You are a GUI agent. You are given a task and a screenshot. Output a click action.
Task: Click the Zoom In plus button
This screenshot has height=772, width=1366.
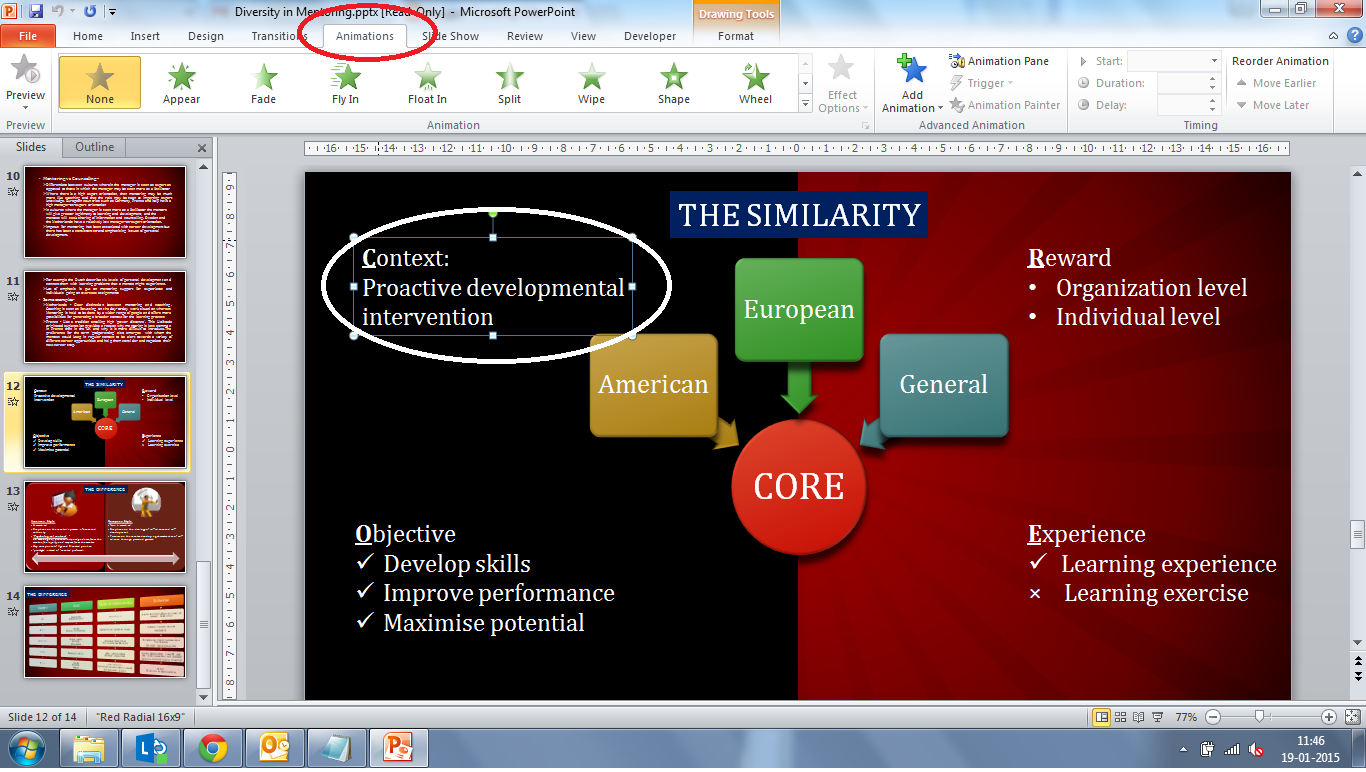tap(1329, 717)
